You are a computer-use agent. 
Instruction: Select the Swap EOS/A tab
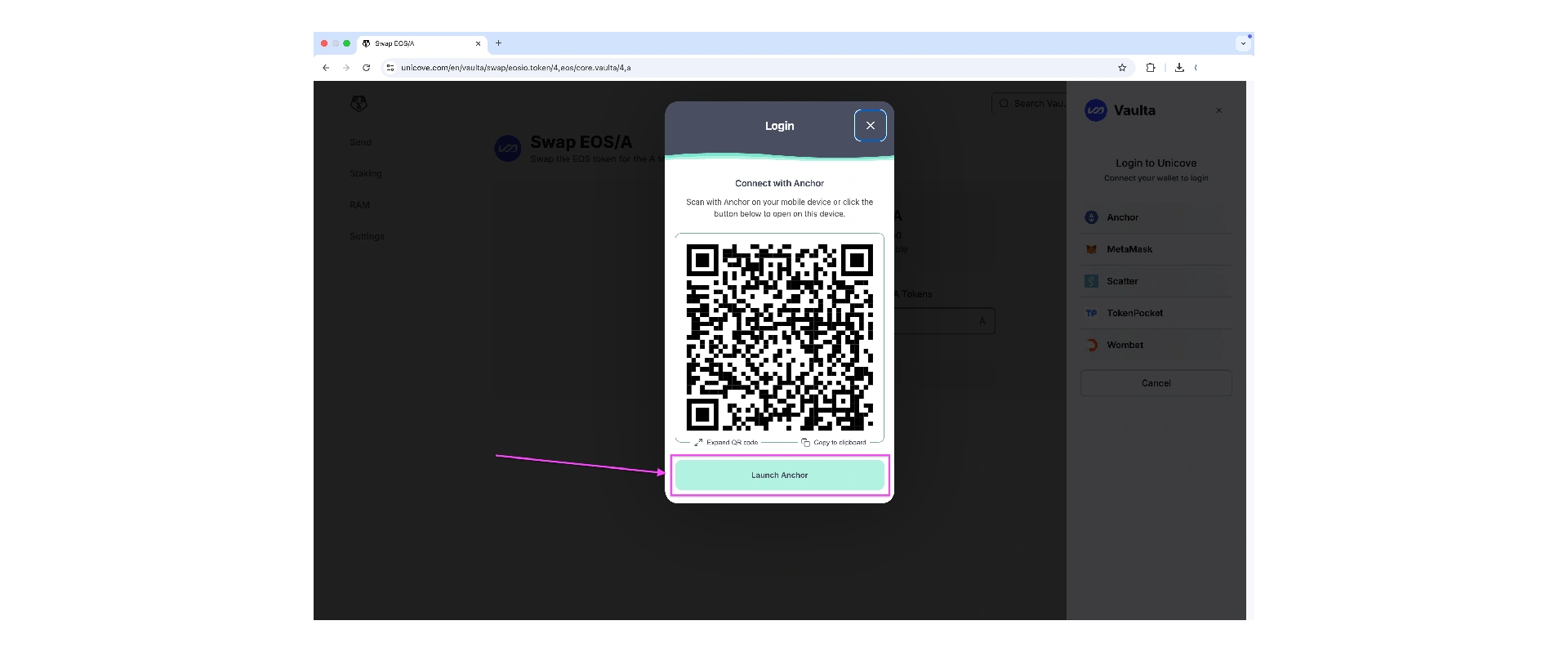[422, 43]
